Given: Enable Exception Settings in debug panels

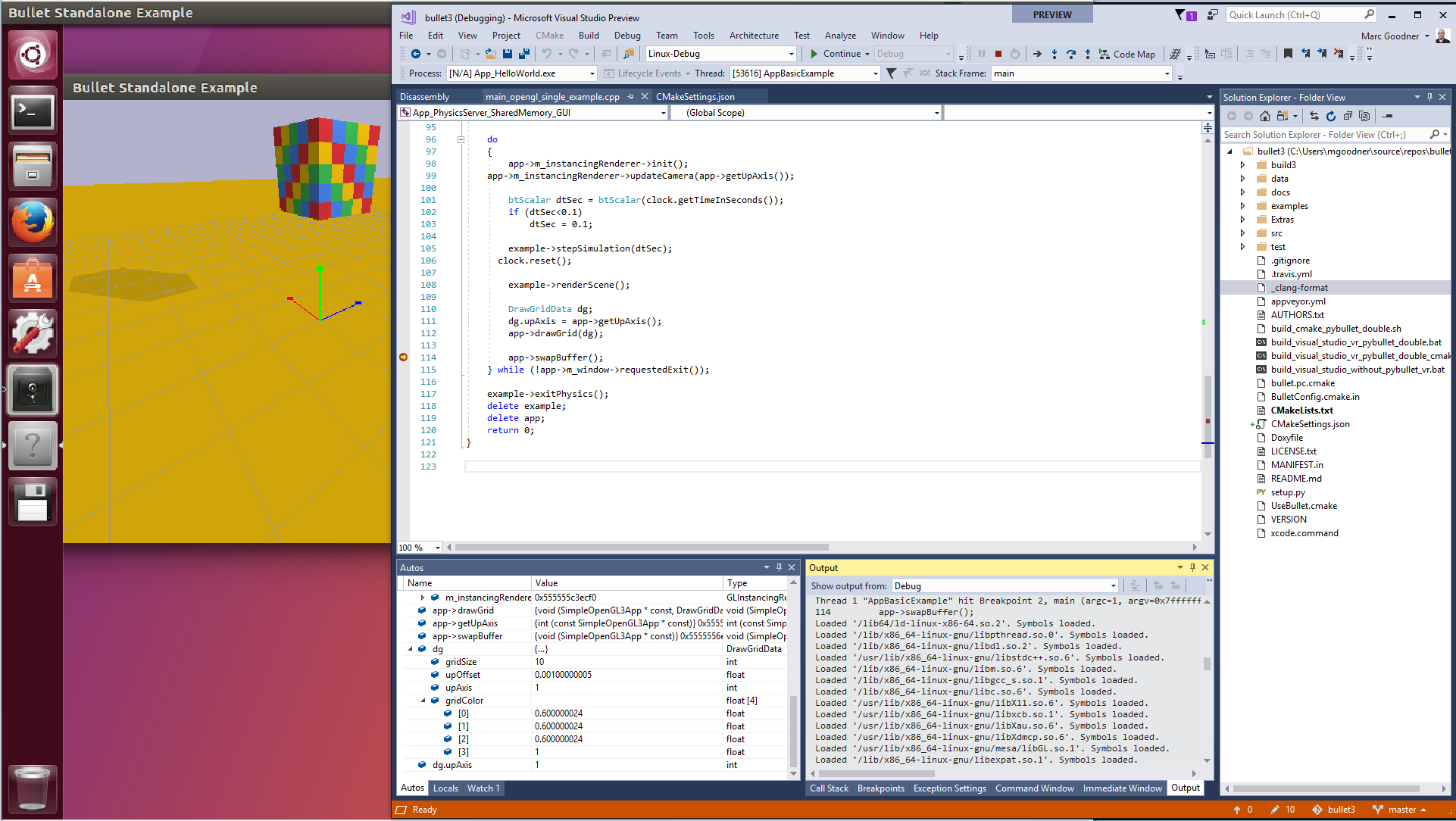Looking at the screenshot, I should tap(950, 788).
